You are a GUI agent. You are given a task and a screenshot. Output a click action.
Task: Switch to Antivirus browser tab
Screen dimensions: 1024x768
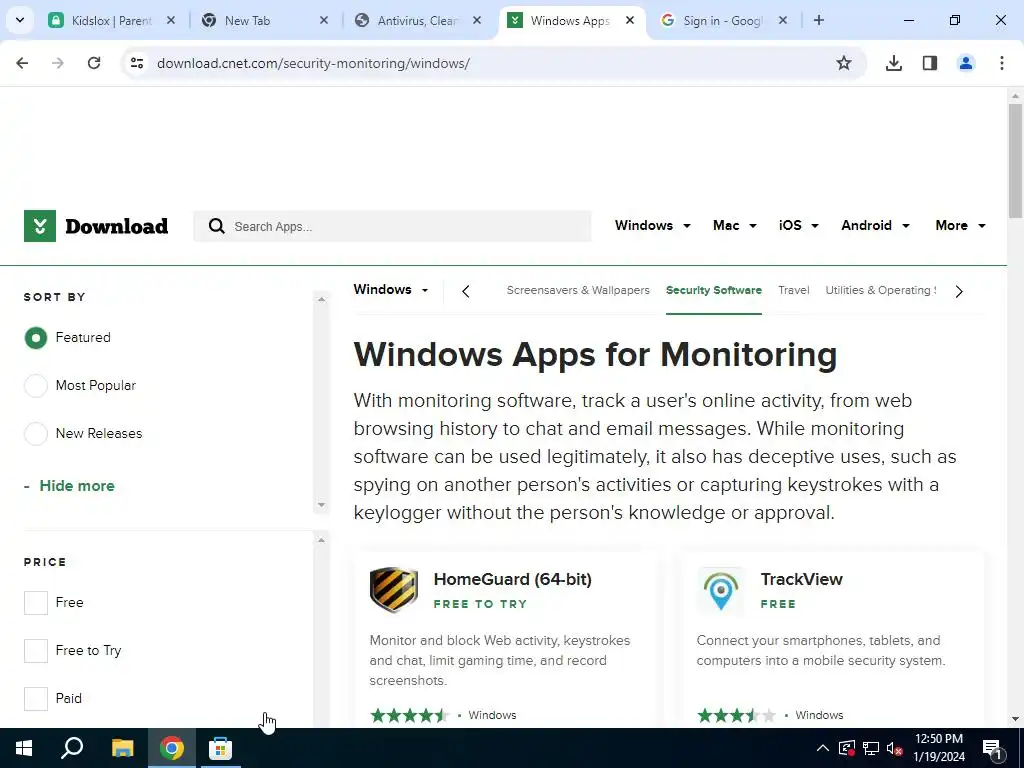(417, 20)
